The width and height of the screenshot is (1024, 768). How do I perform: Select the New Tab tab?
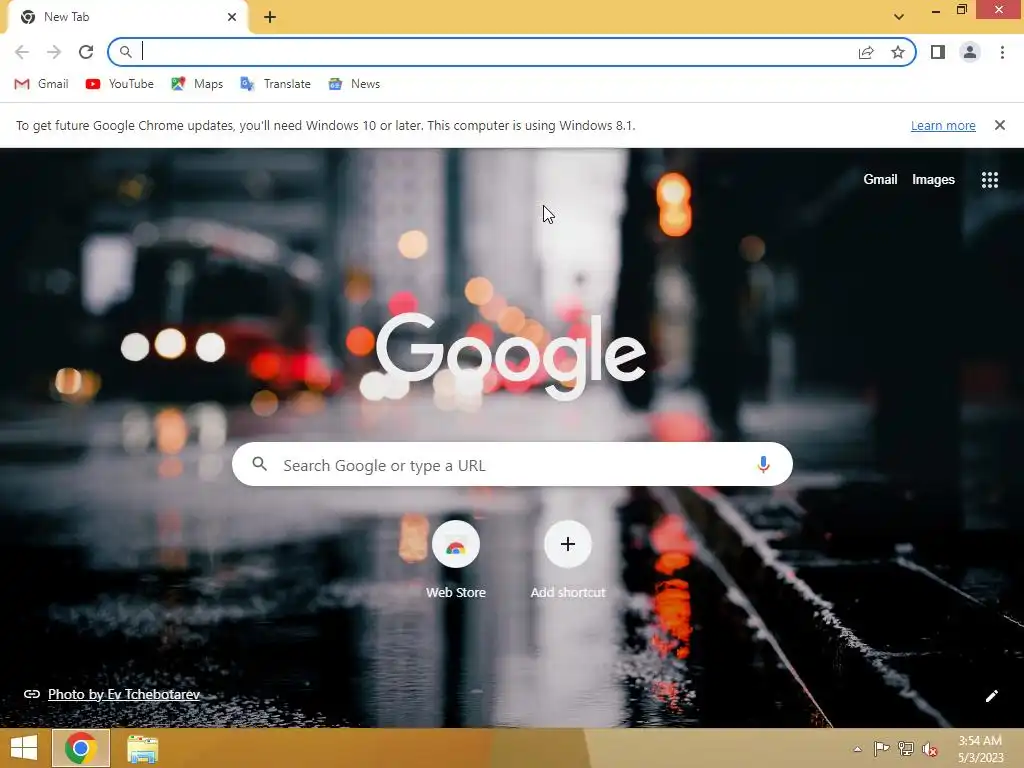127,17
